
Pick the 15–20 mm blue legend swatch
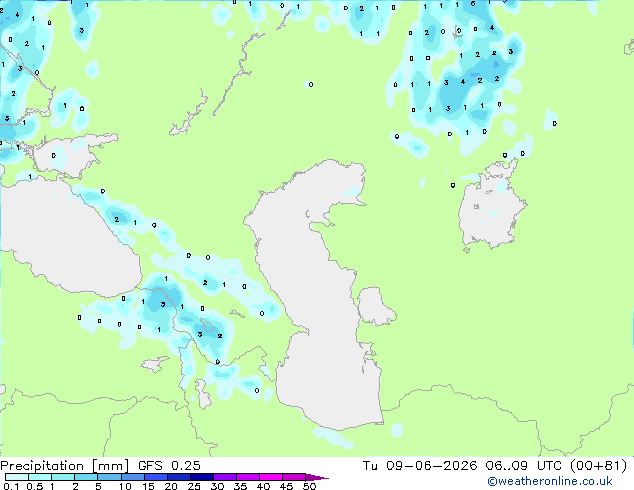point(155,477)
